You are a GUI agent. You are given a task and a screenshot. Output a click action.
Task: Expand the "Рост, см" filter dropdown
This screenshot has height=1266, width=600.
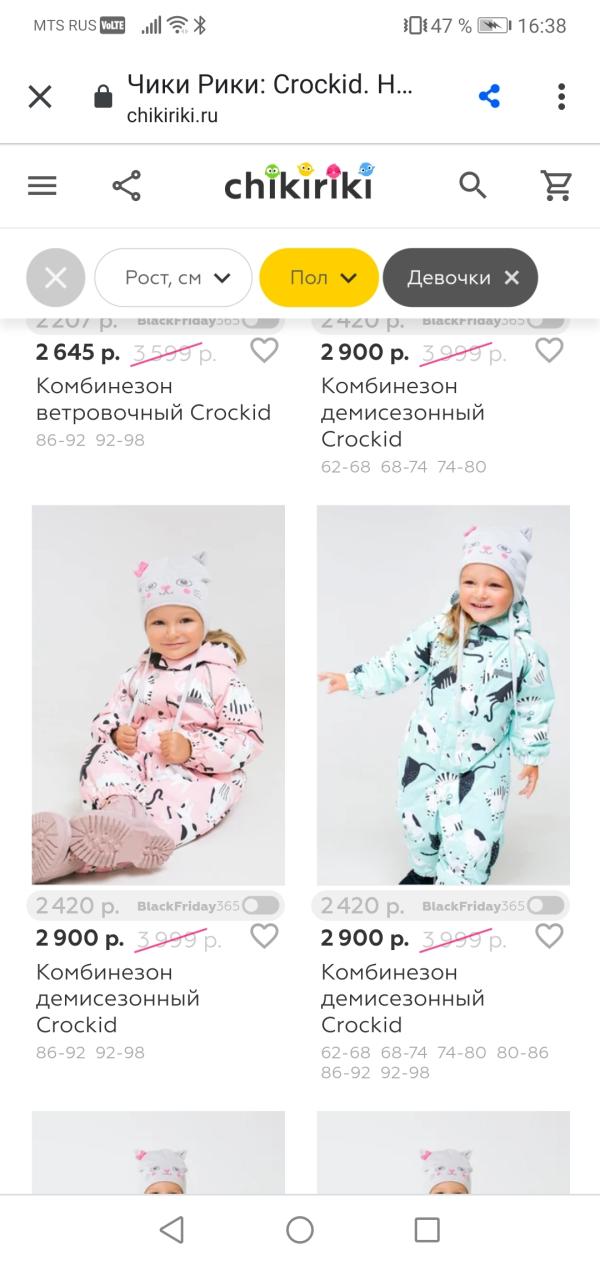click(x=173, y=277)
